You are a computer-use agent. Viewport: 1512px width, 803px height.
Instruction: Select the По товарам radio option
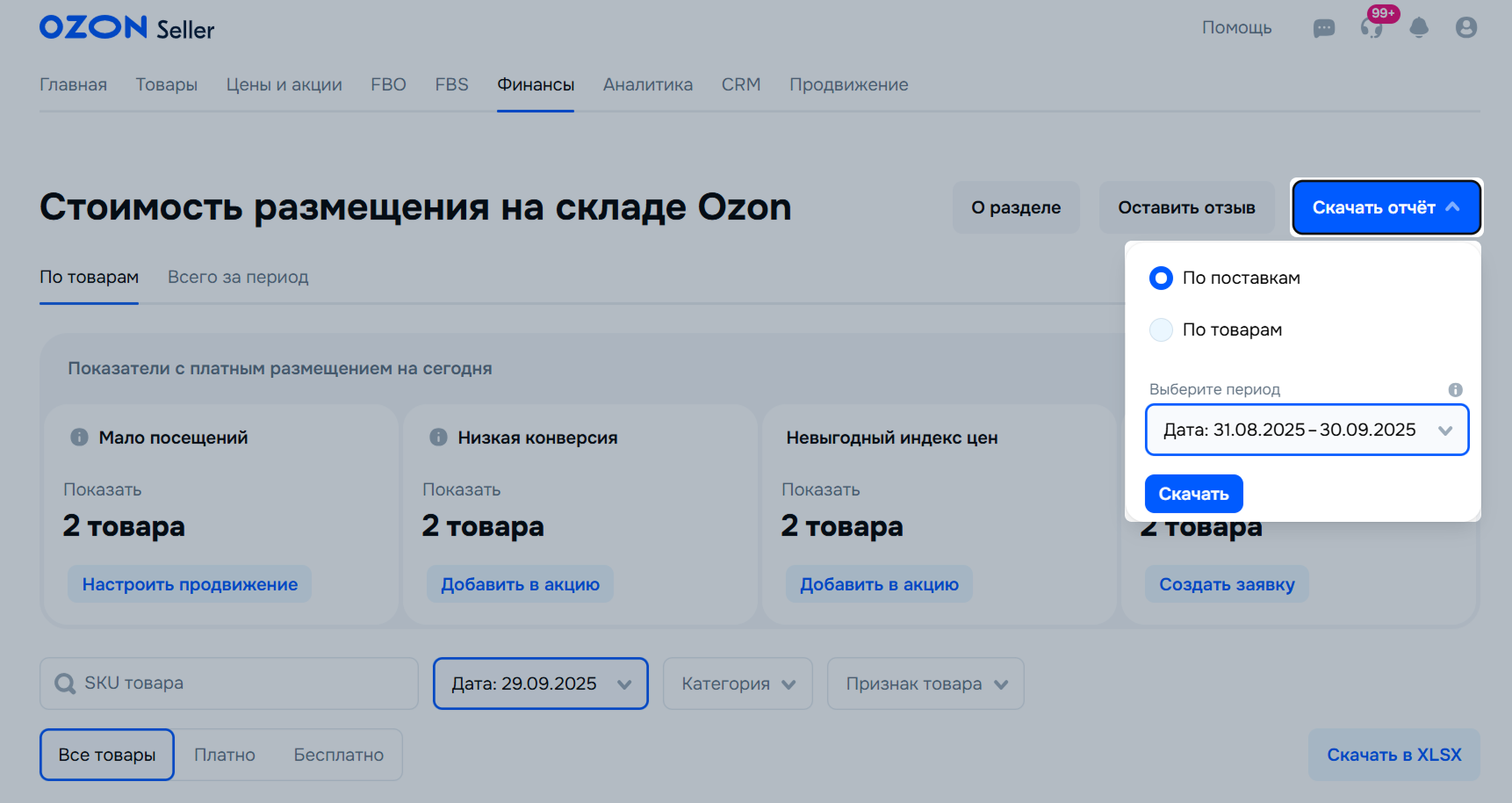1161,330
